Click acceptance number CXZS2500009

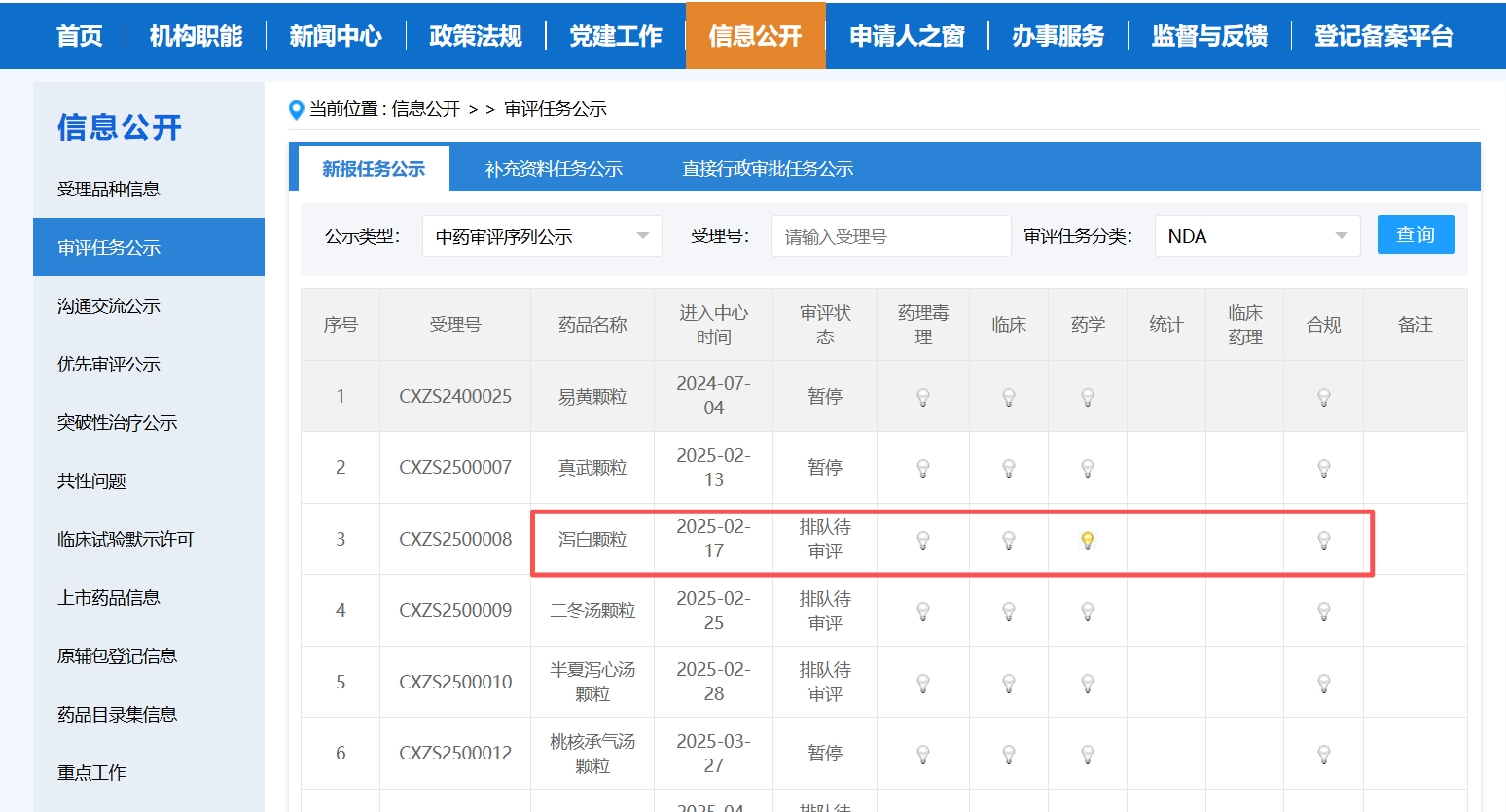[x=455, y=610]
